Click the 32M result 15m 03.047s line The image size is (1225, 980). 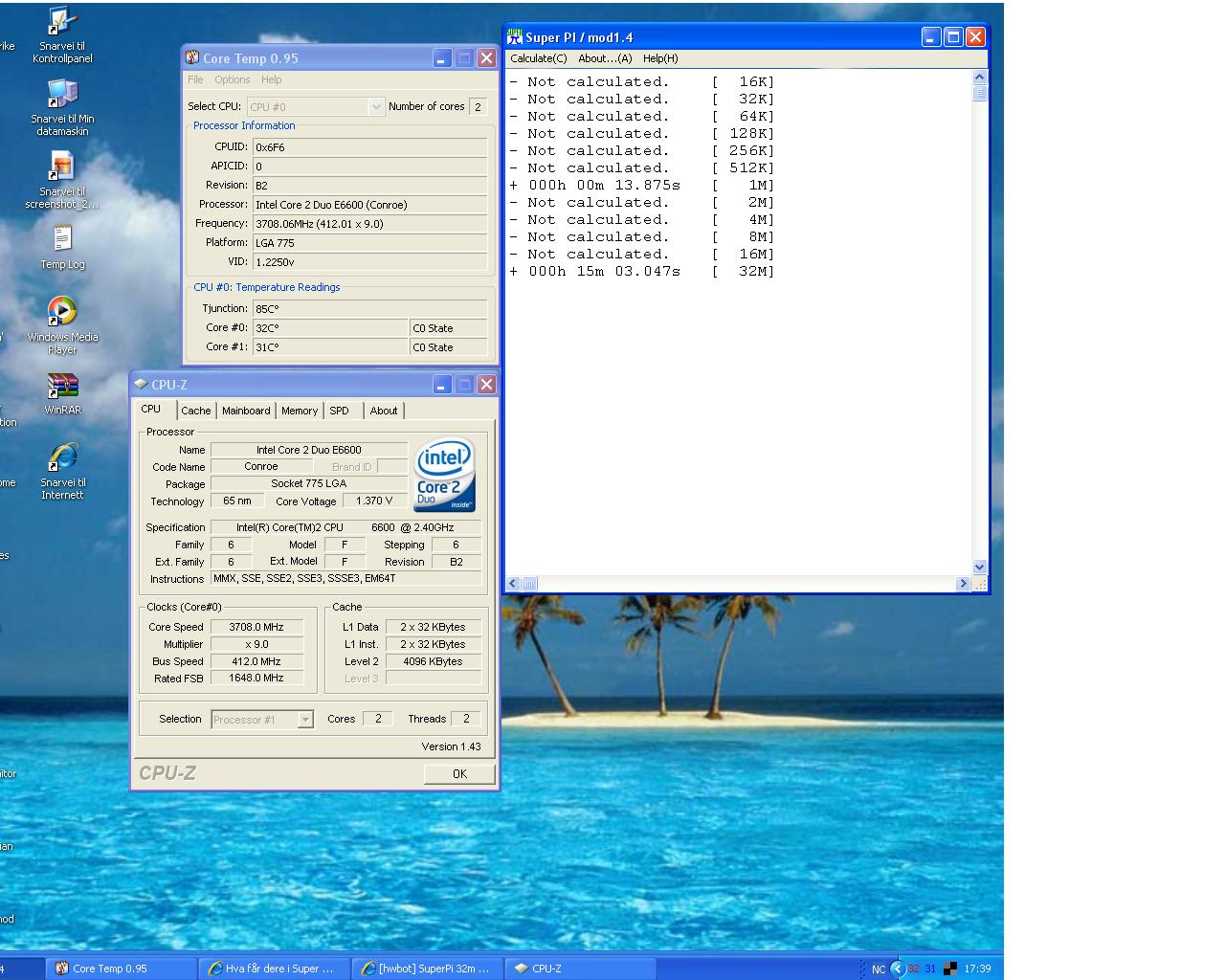click(x=641, y=271)
